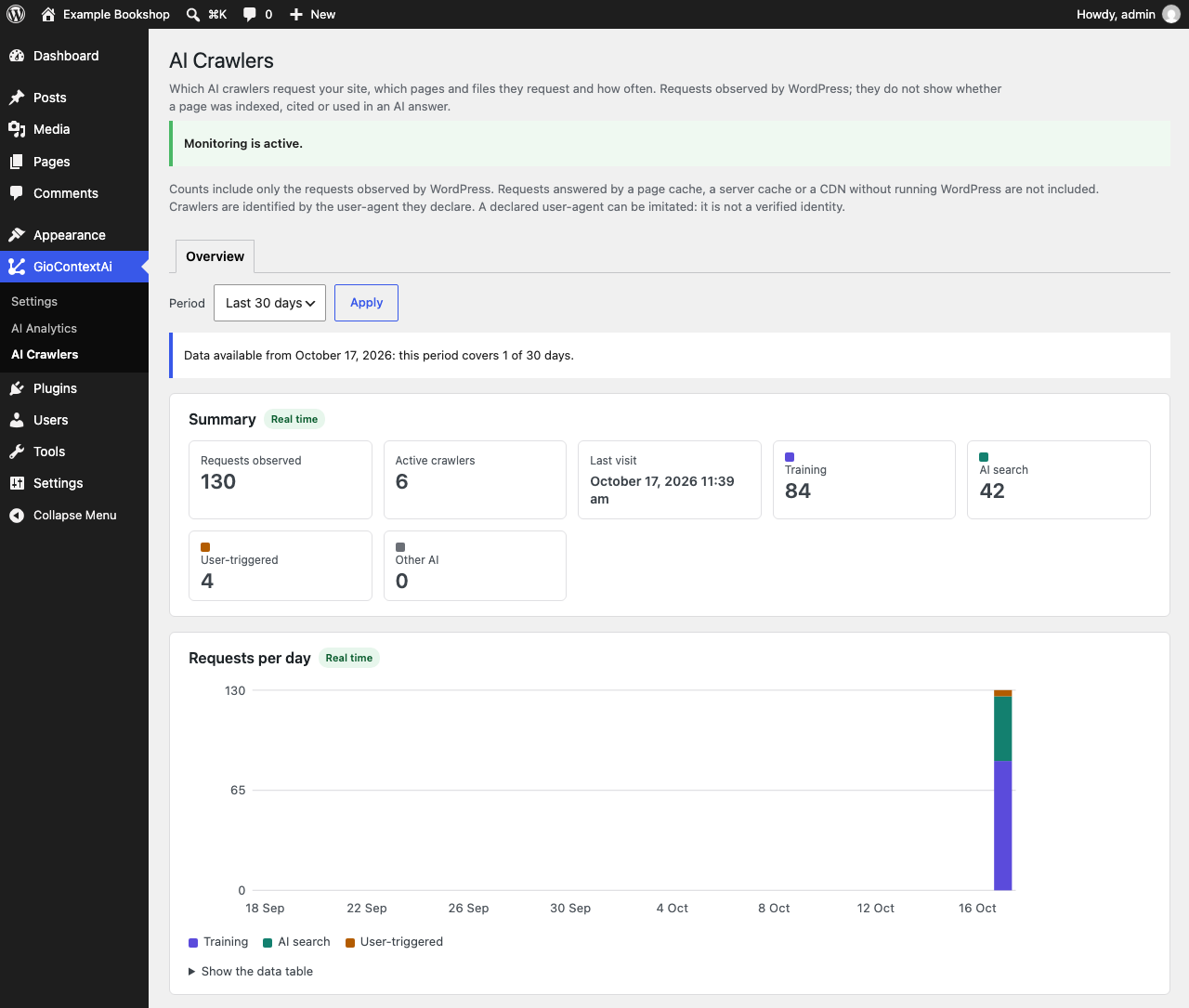Click the green AI search segment of the chart bar
This screenshot has height=1008, width=1189.
coord(1003,729)
